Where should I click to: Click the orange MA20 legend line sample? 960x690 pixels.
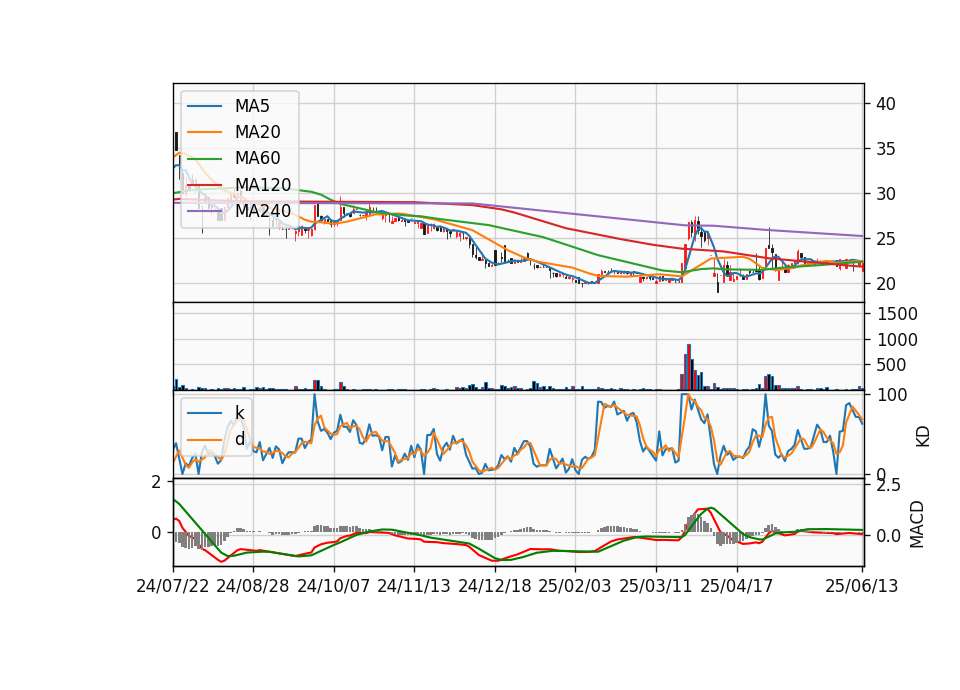click(204, 132)
